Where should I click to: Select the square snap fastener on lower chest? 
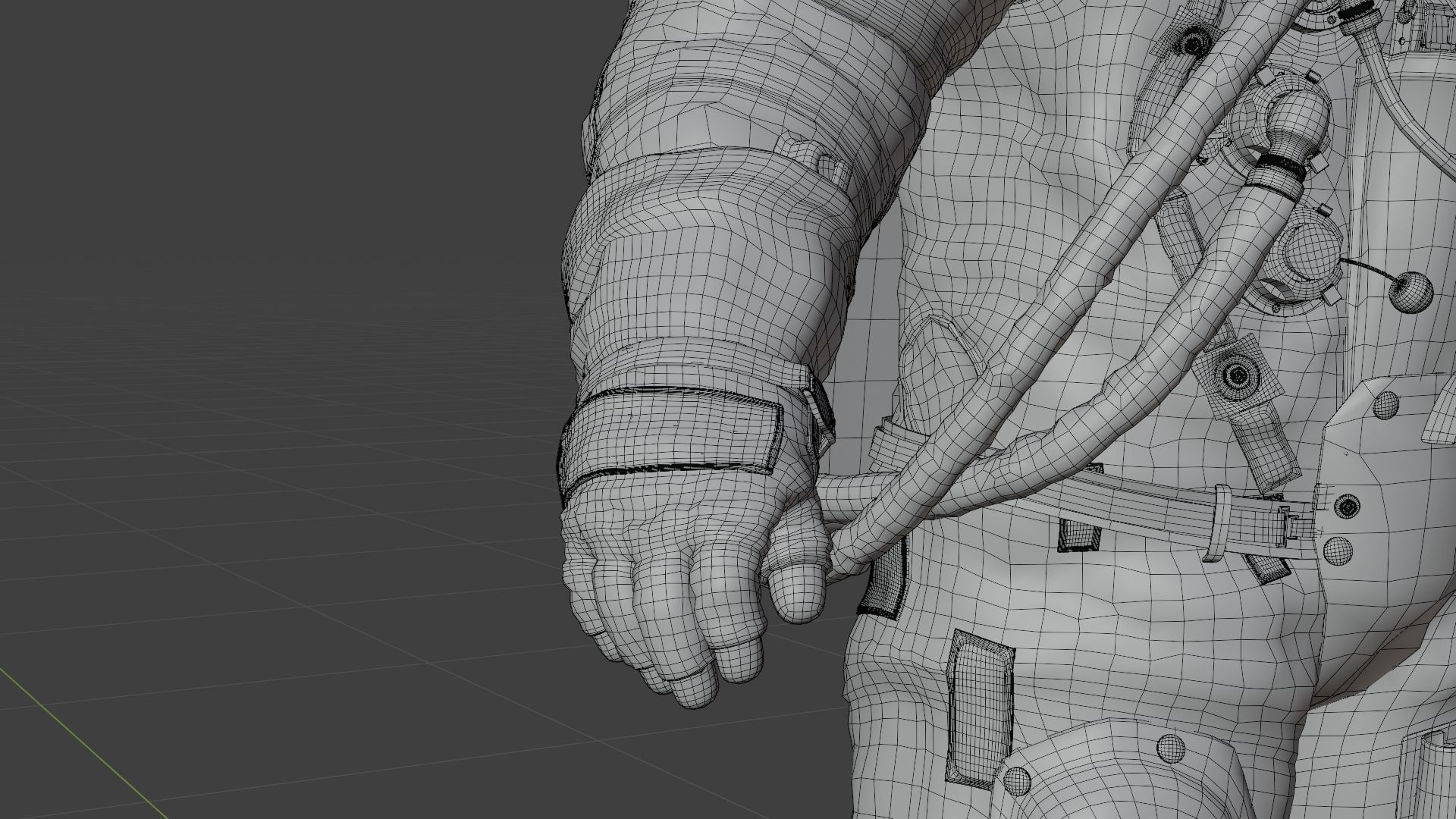[x=1238, y=375]
